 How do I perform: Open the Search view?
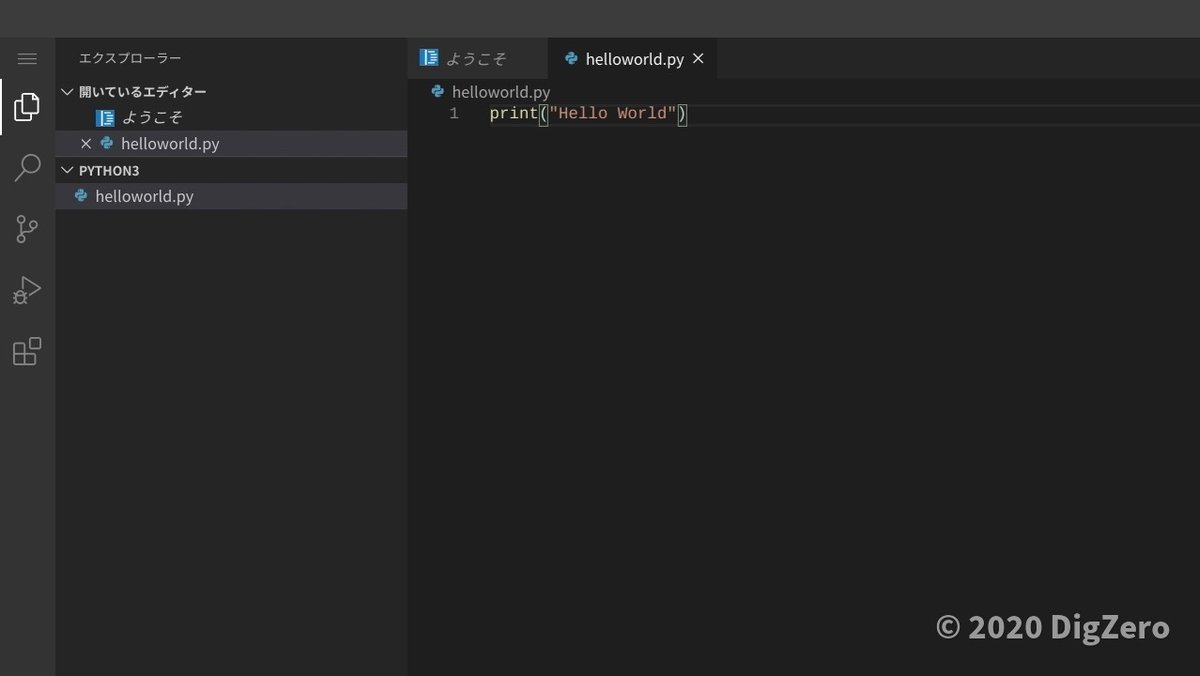(27, 168)
